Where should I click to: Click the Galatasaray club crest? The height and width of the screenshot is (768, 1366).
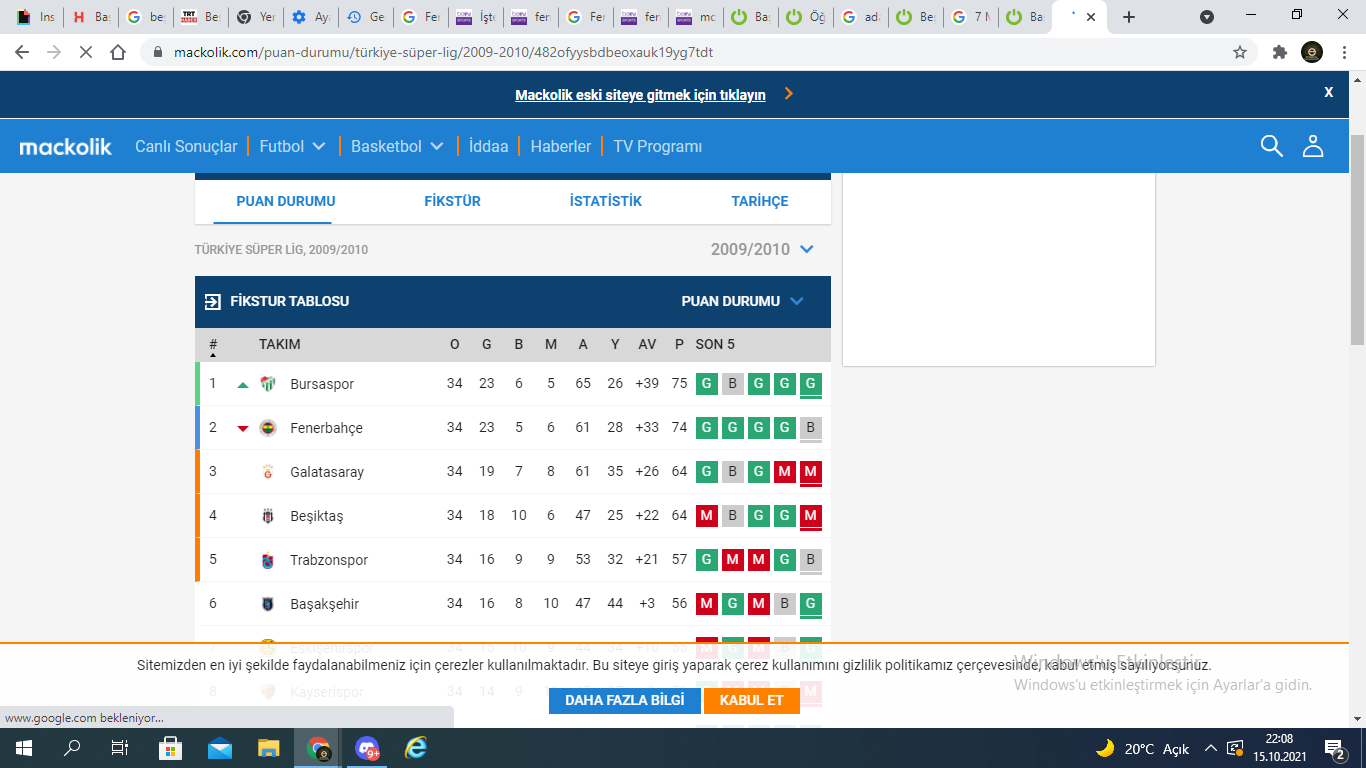[268, 472]
